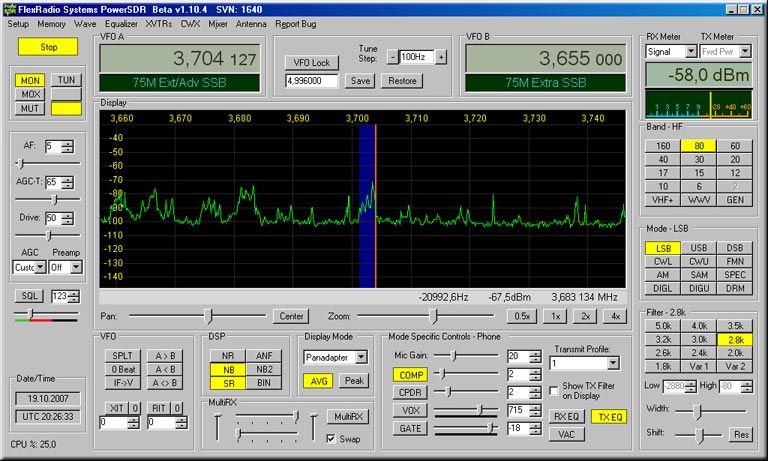Toggle the MOX transmit button
Image resolution: width=768 pixels, height=461 pixels.
pyautogui.click(x=30, y=94)
